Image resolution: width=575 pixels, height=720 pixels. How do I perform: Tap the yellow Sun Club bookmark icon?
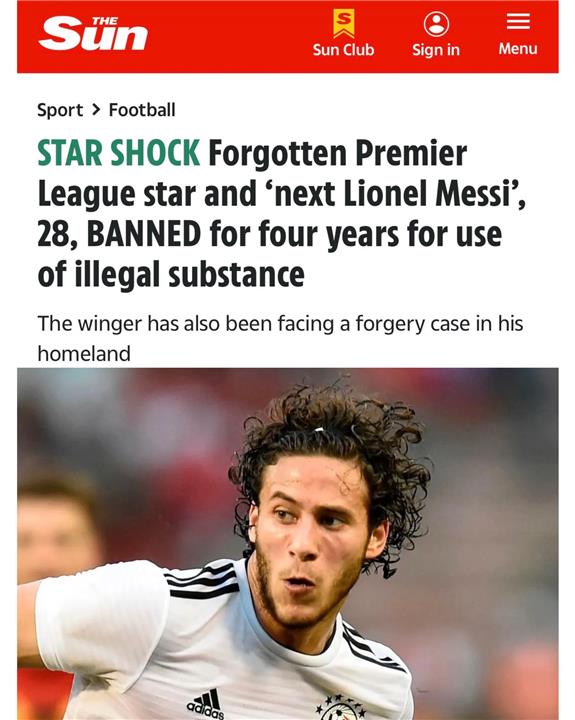(x=344, y=24)
